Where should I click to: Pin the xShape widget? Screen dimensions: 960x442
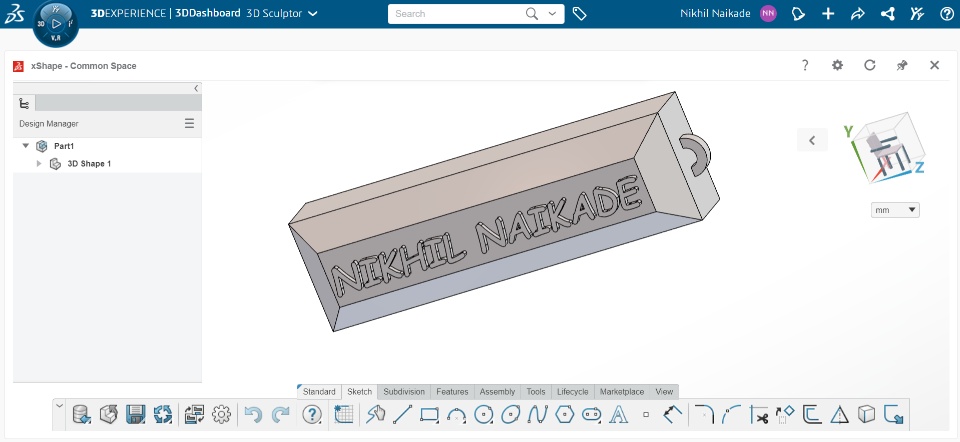(x=902, y=65)
